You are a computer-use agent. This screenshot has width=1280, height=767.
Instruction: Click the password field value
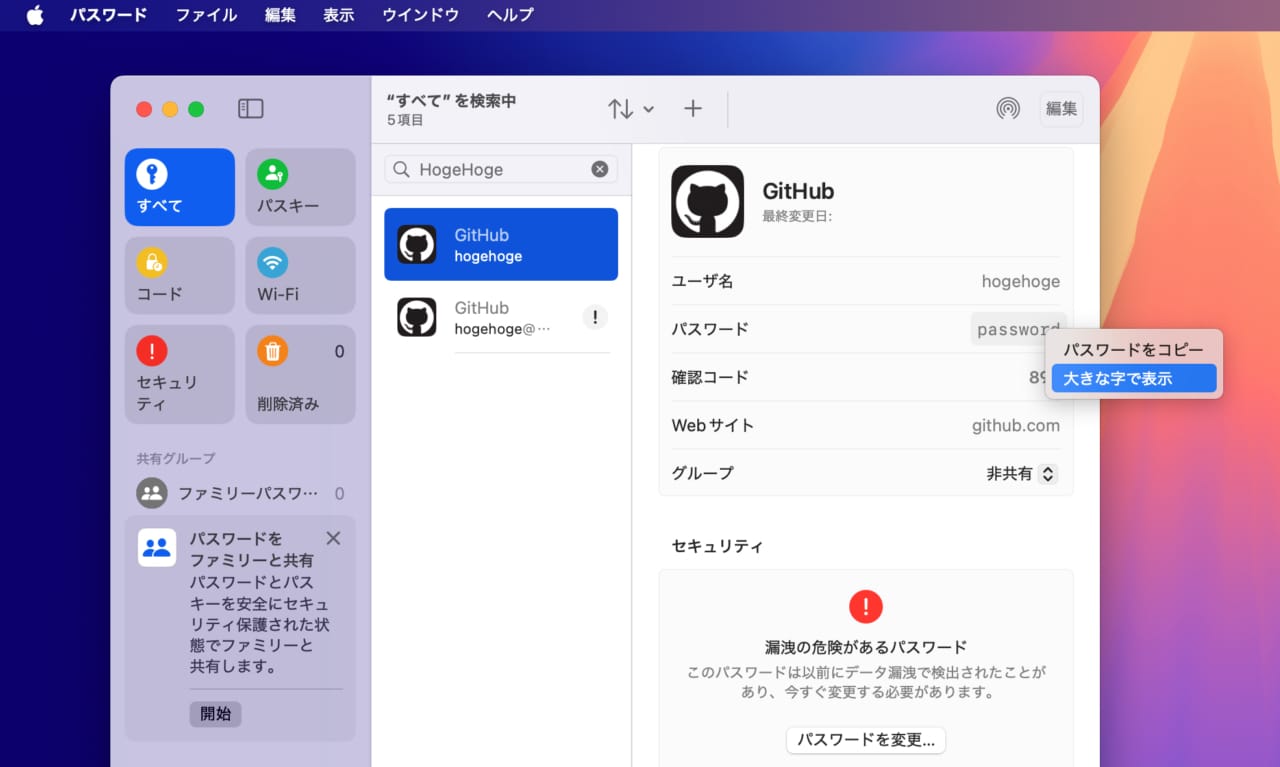point(1018,329)
